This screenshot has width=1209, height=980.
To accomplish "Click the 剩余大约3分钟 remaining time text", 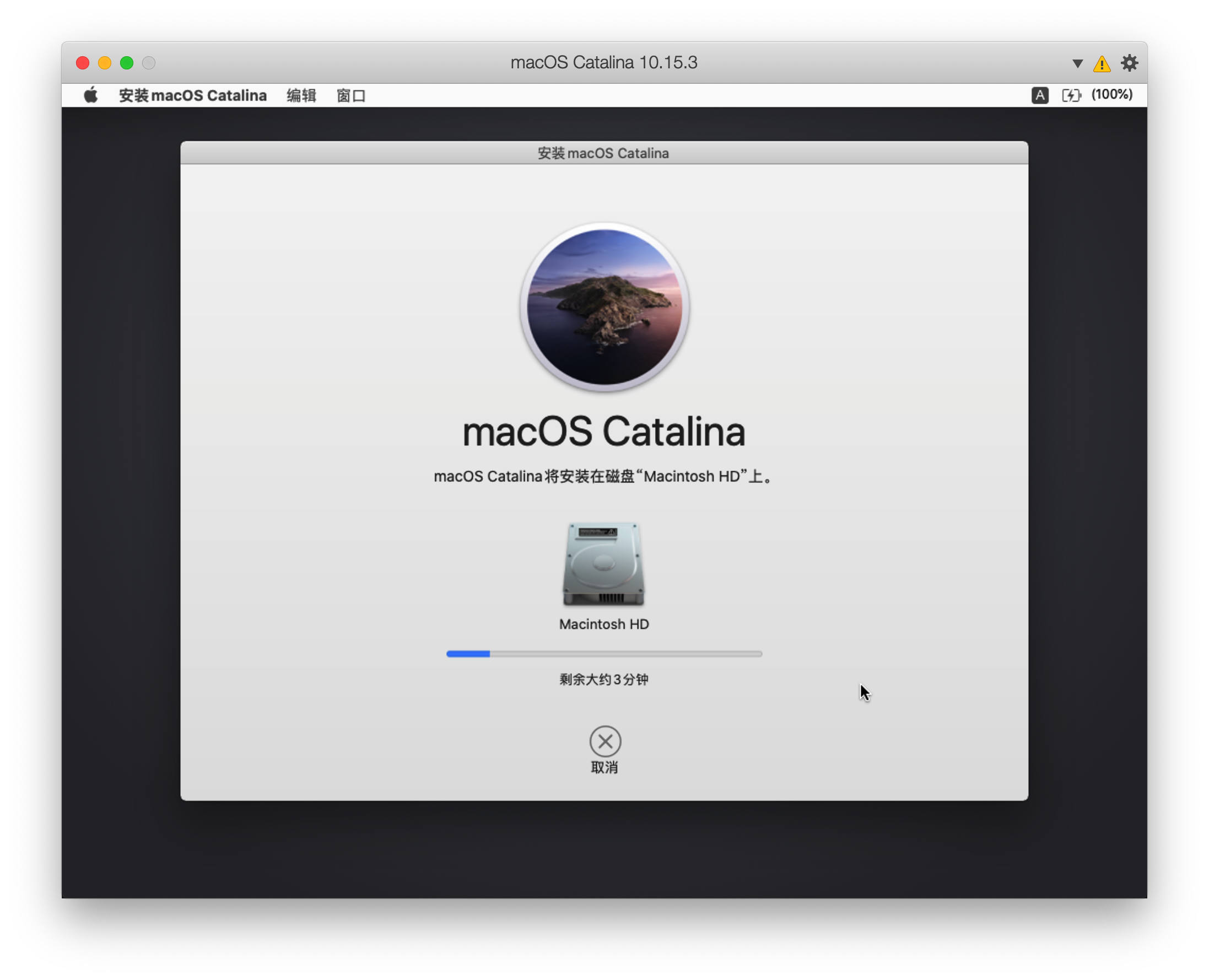I will (x=603, y=679).
